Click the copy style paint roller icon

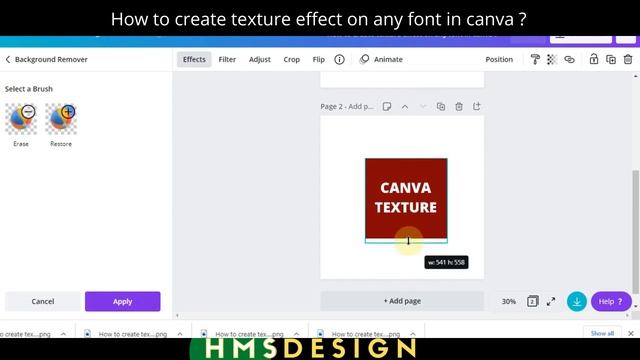[535, 60]
